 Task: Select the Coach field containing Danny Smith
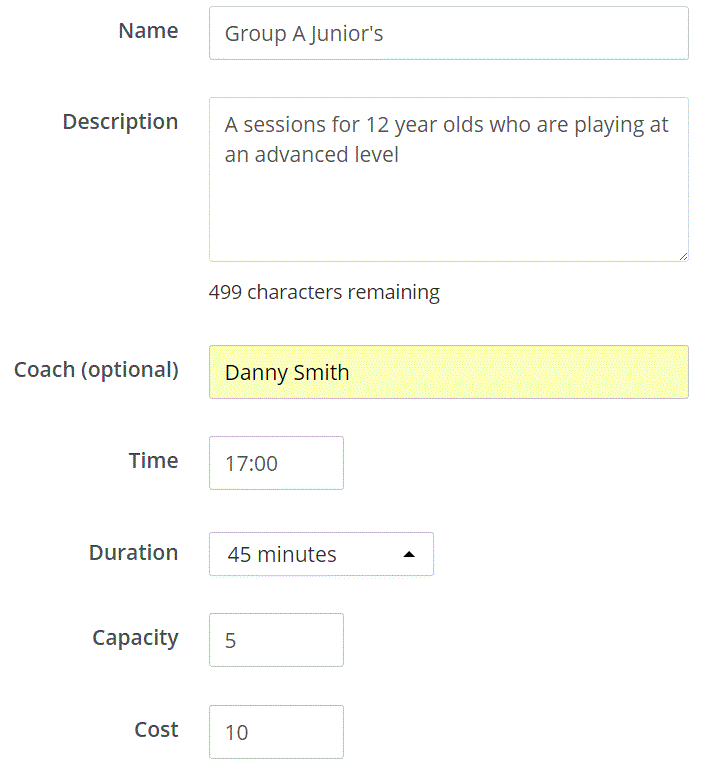point(448,373)
